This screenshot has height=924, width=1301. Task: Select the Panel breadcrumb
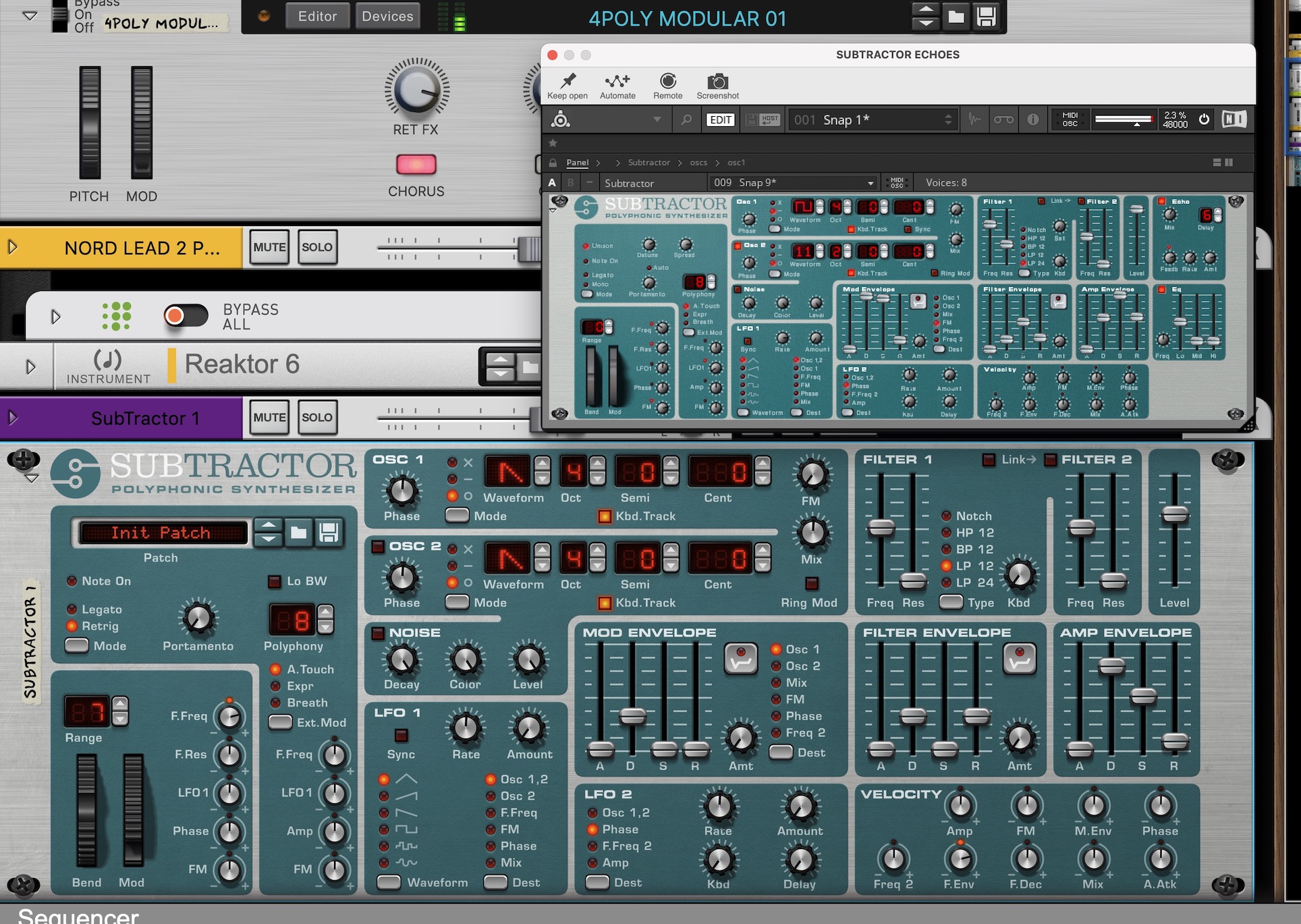click(x=577, y=163)
